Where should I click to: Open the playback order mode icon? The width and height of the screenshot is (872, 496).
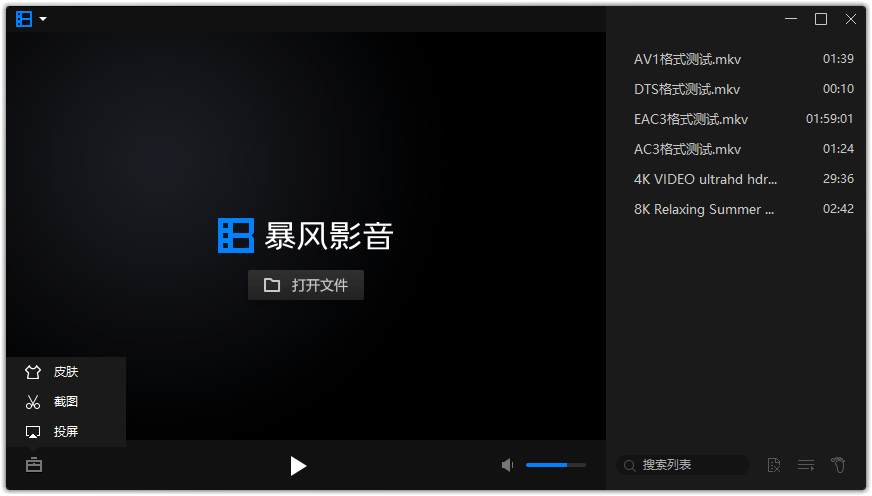point(806,465)
